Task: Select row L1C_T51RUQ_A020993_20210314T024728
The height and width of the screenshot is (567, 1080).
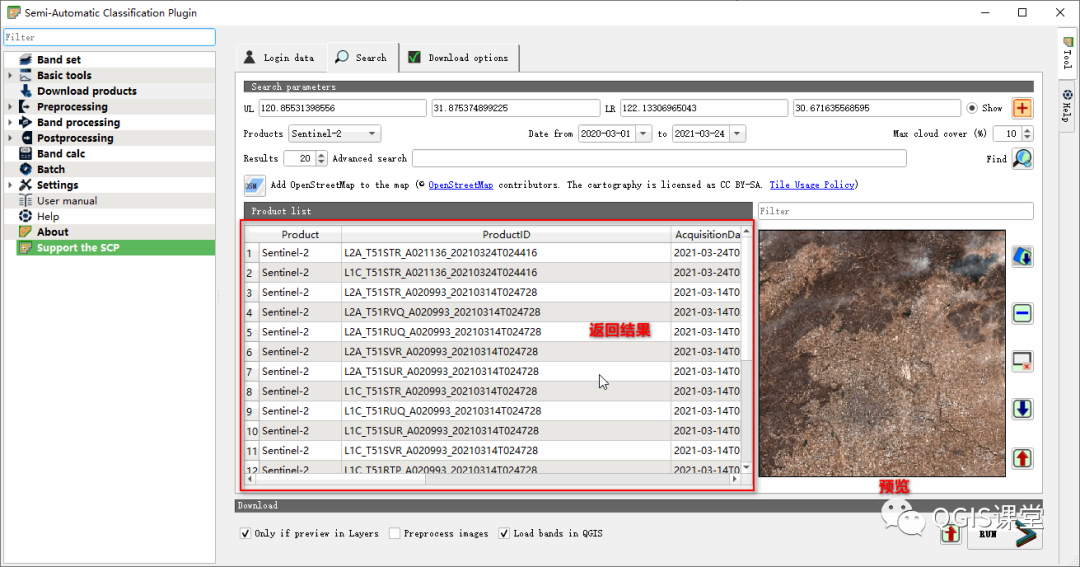Action: [x=492, y=411]
